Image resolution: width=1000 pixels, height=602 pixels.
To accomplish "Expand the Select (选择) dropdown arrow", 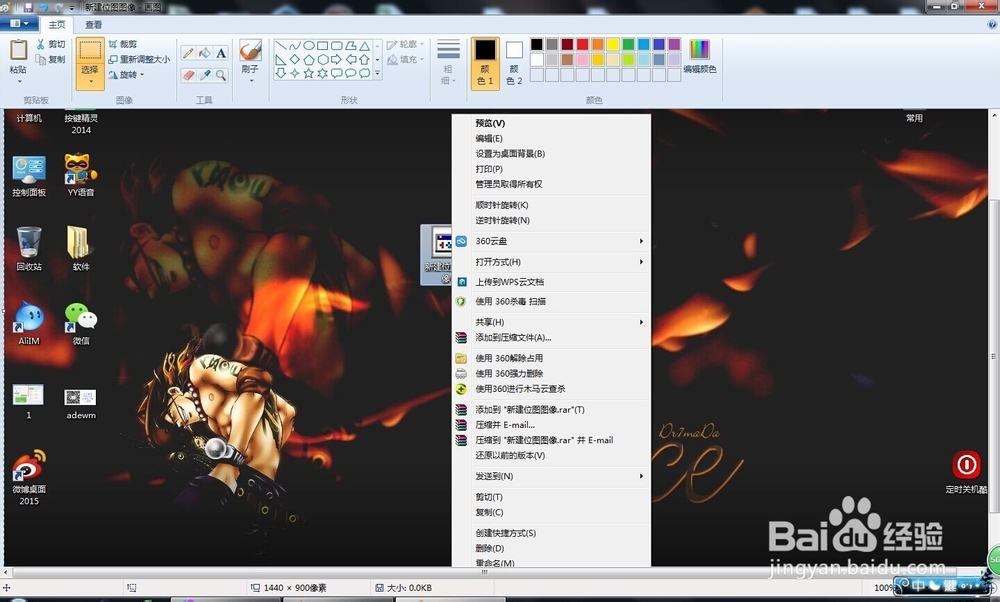I will [x=90, y=81].
